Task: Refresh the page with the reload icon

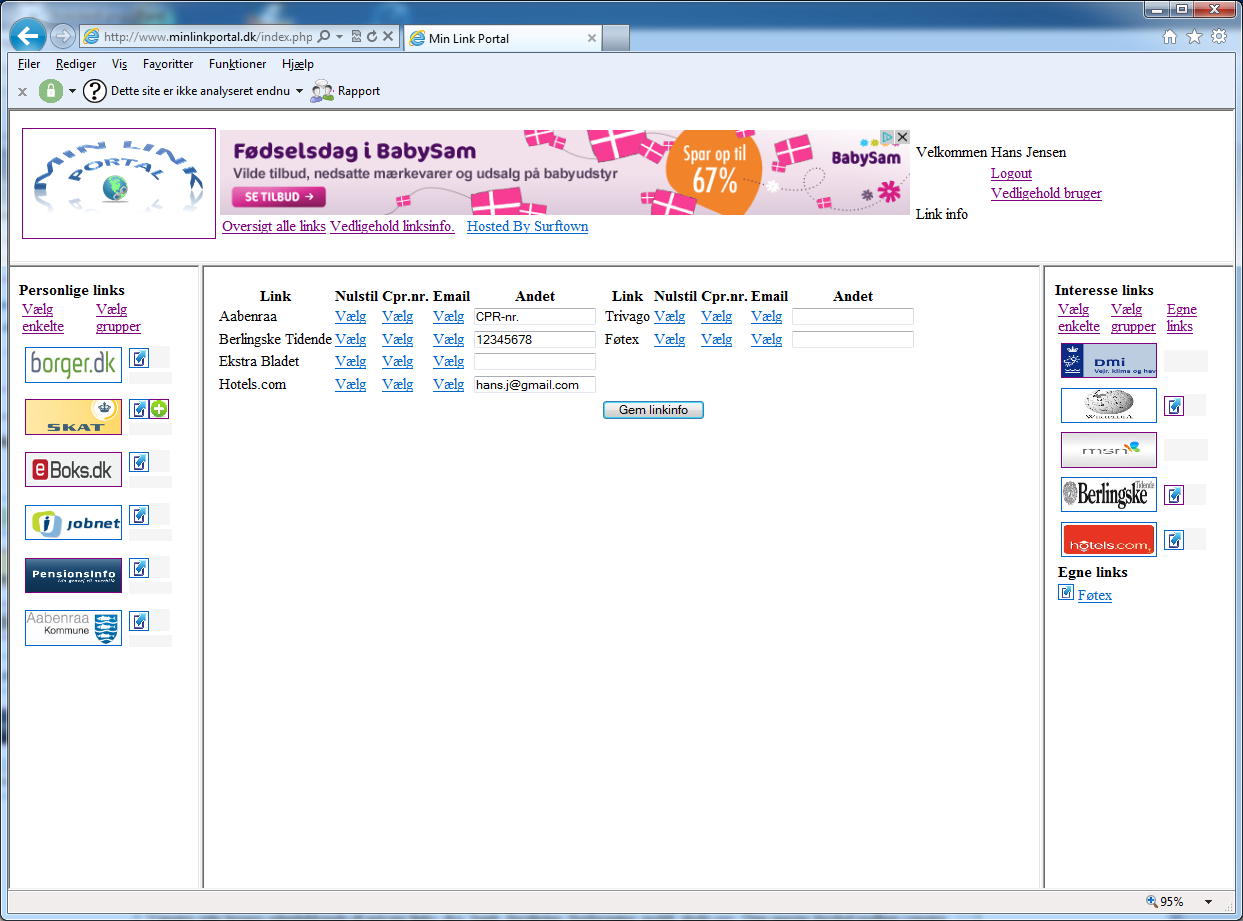Action: pyautogui.click(x=372, y=36)
